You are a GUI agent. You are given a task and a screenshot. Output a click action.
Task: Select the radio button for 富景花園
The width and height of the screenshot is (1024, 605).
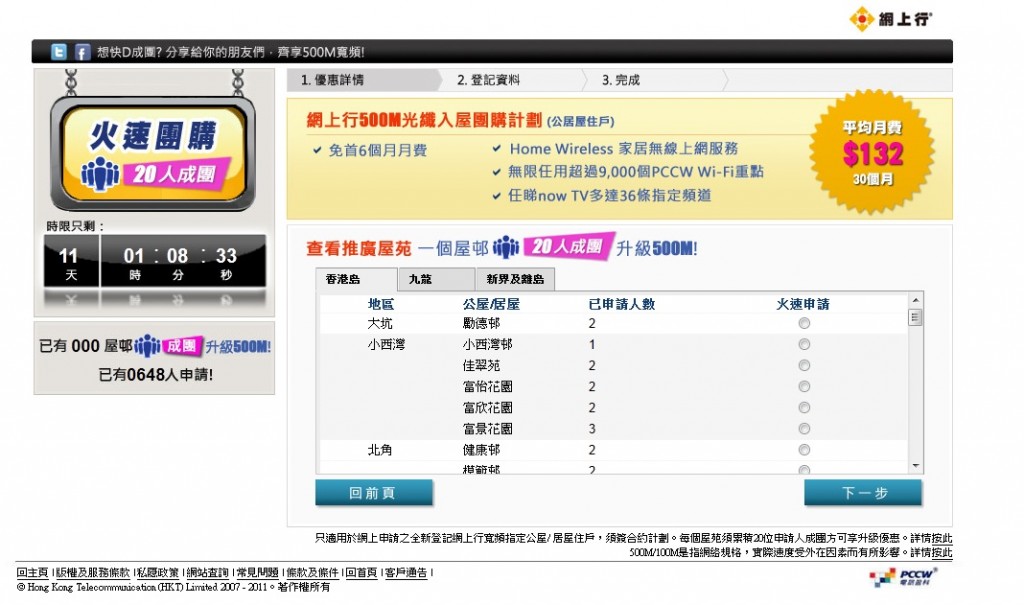pyautogui.click(x=804, y=429)
